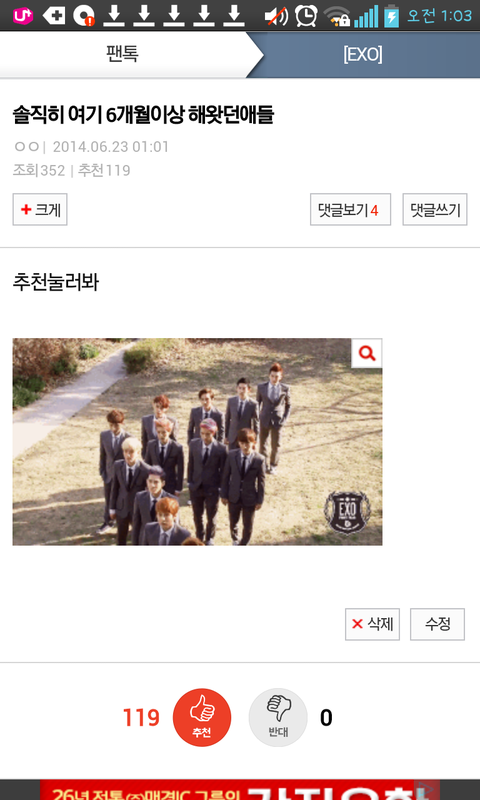Tap the Wi-Fi lock status icon
This screenshot has height=800, width=480.
click(x=337, y=16)
